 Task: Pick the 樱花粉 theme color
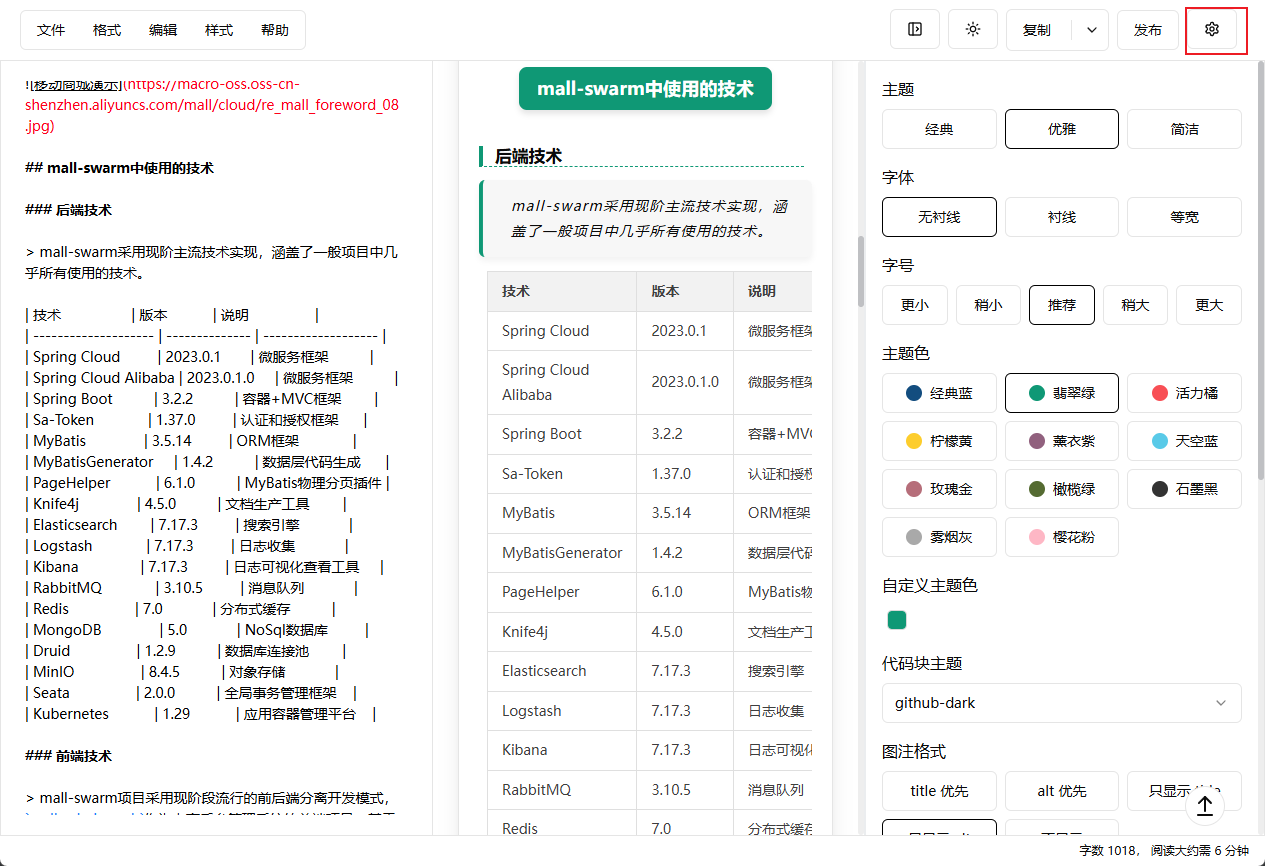coord(1062,537)
